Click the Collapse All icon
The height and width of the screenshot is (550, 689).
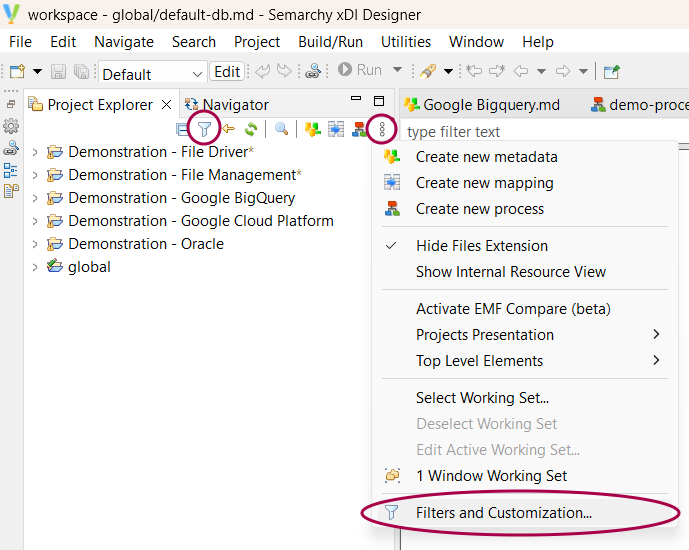pyautogui.click(x=181, y=130)
